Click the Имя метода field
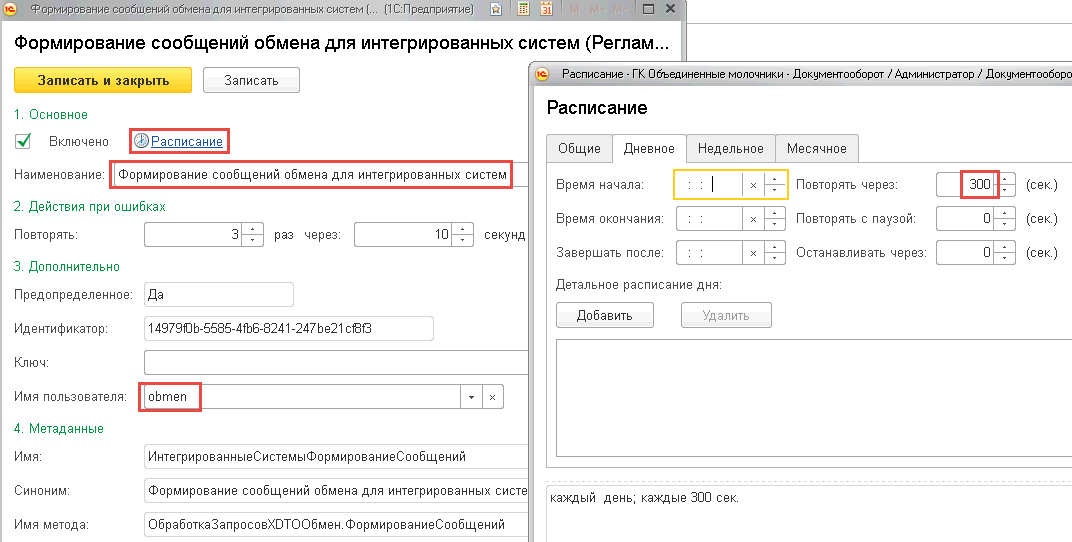 pyautogui.click(x=336, y=525)
